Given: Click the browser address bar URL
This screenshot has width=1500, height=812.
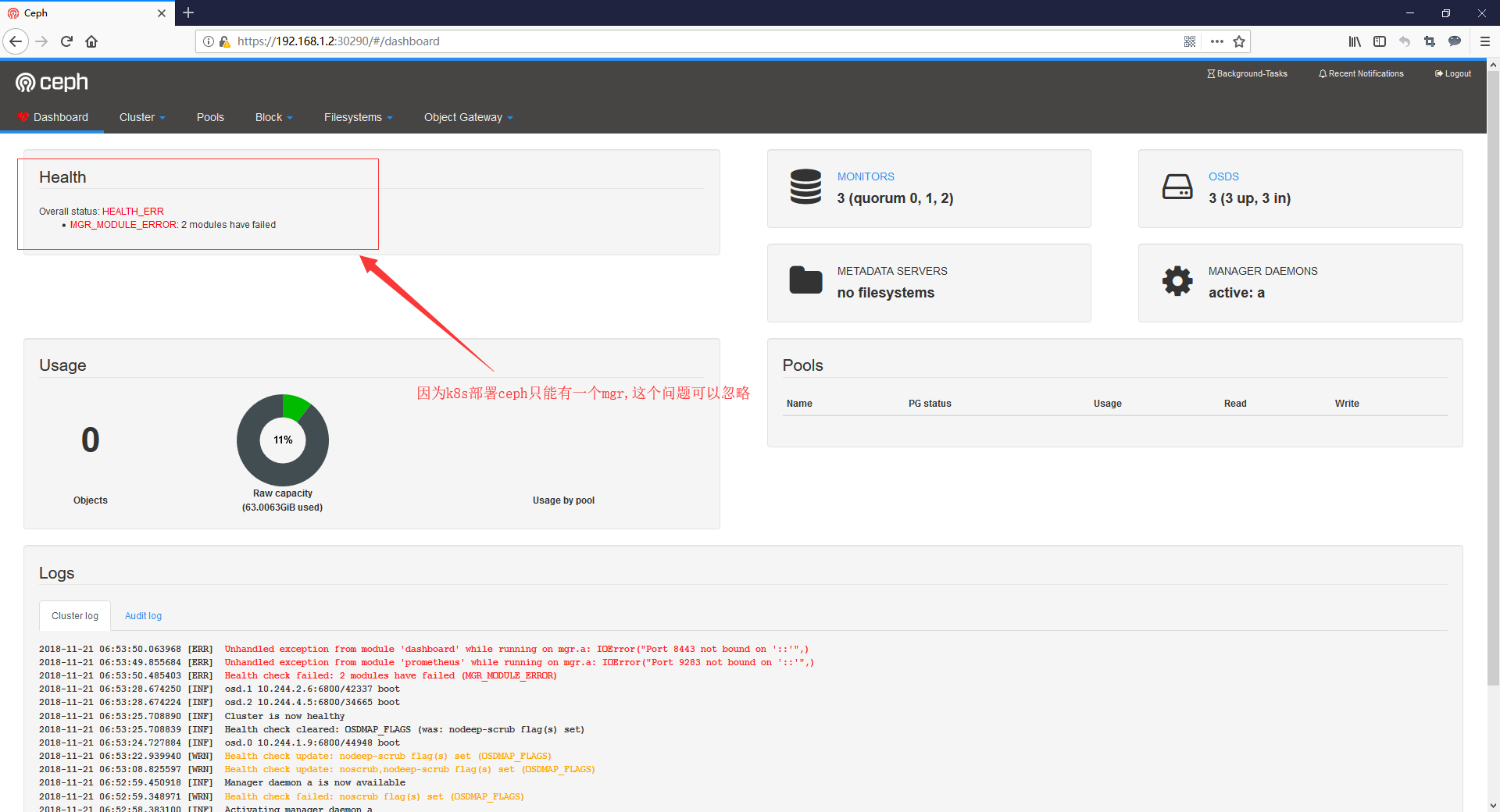Looking at the screenshot, I should tap(338, 41).
